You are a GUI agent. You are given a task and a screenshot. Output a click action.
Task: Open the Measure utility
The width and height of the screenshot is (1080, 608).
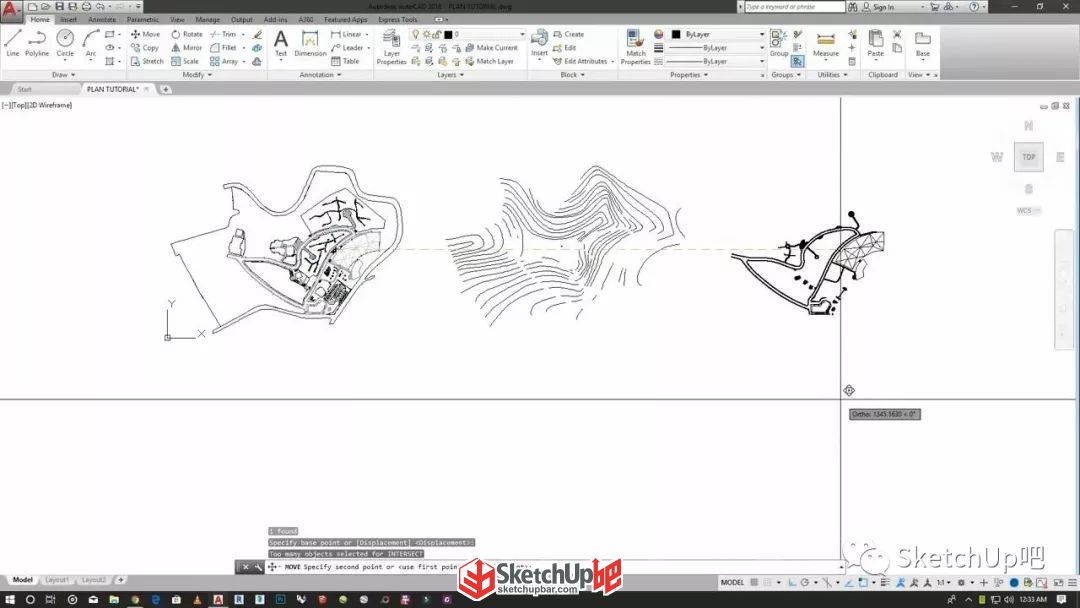pyautogui.click(x=825, y=43)
